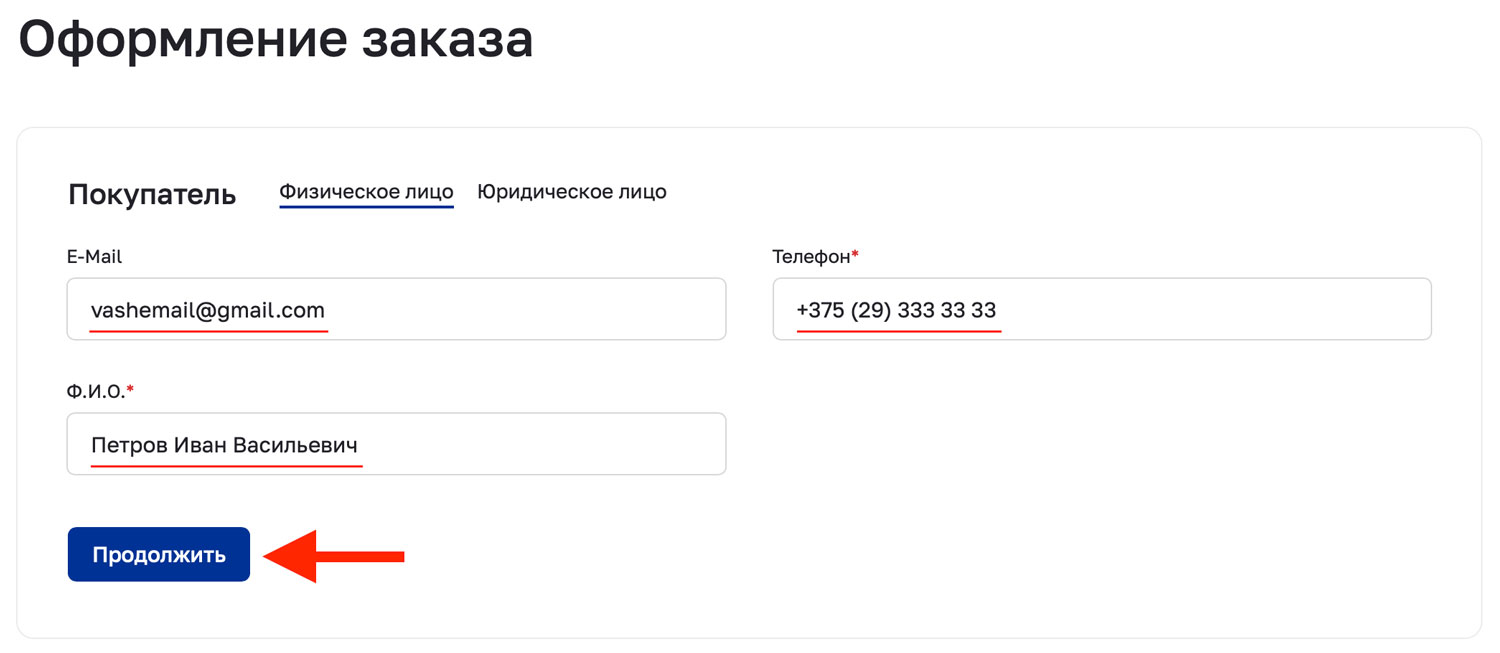Click the name Петров Иван Васильевич

224,445
